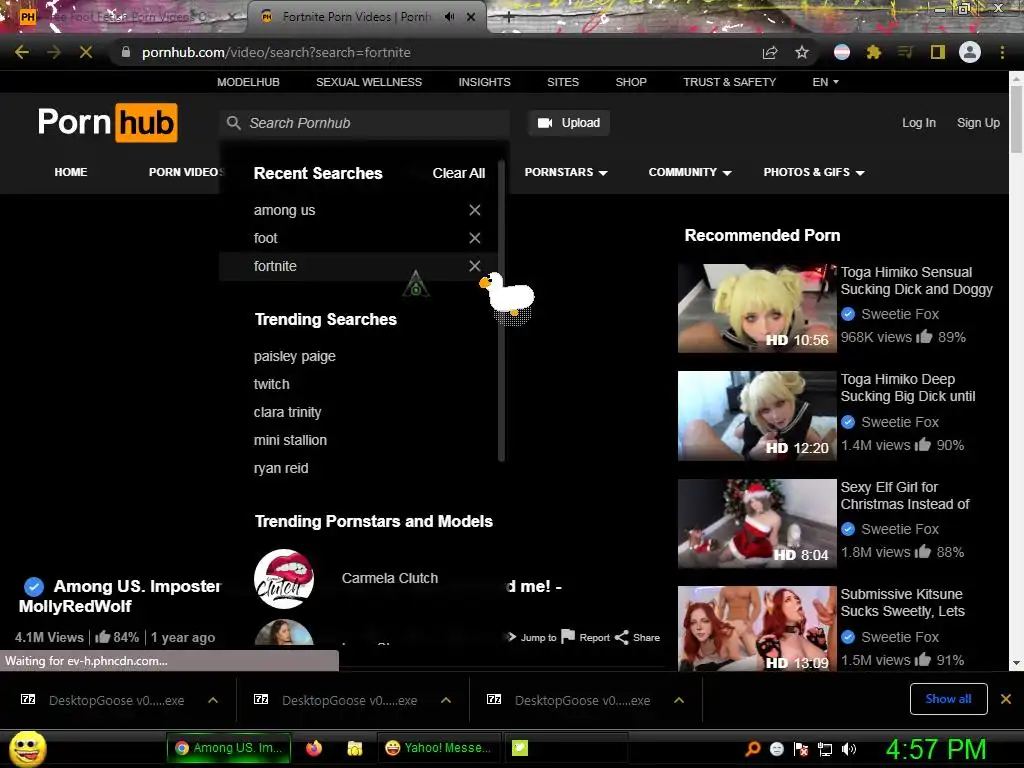Click the flag notification icon in the tray

point(801,749)
